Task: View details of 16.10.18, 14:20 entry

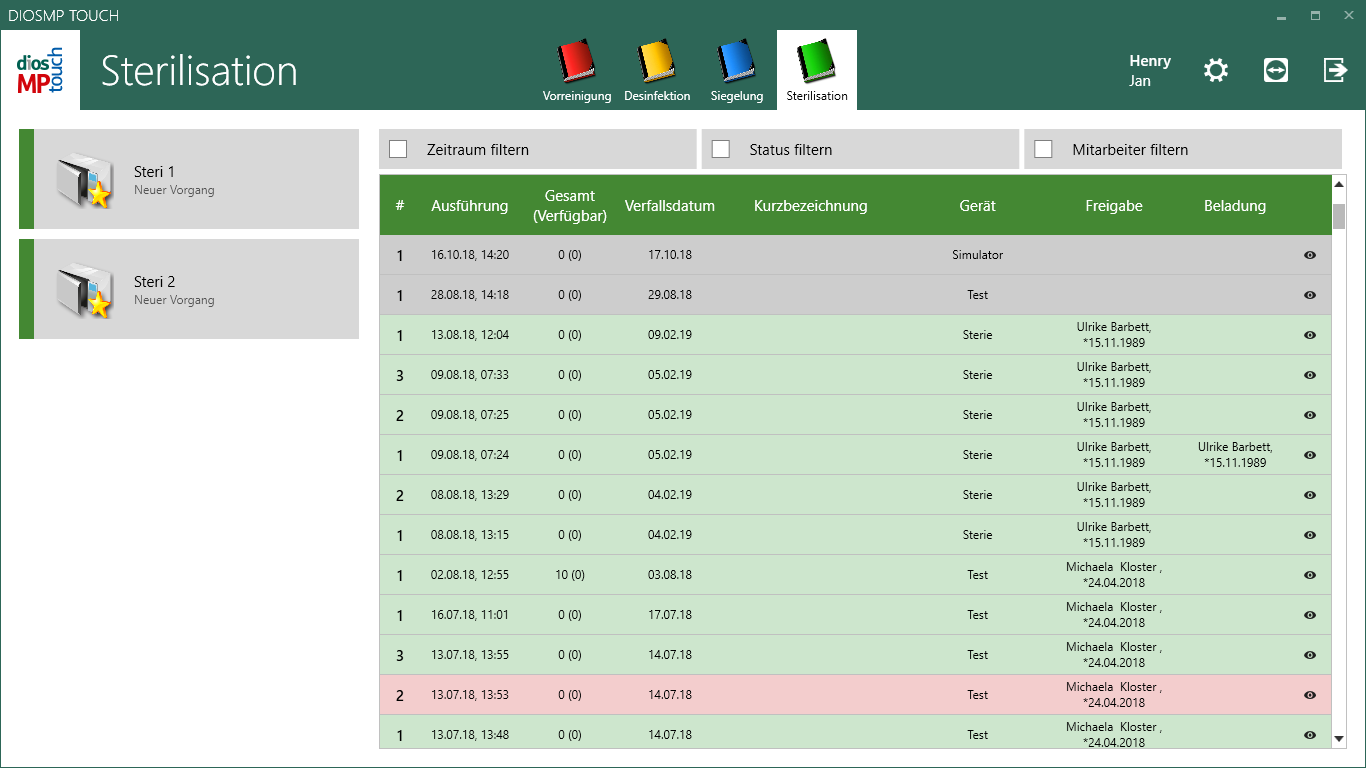Action: (1310, 255)
